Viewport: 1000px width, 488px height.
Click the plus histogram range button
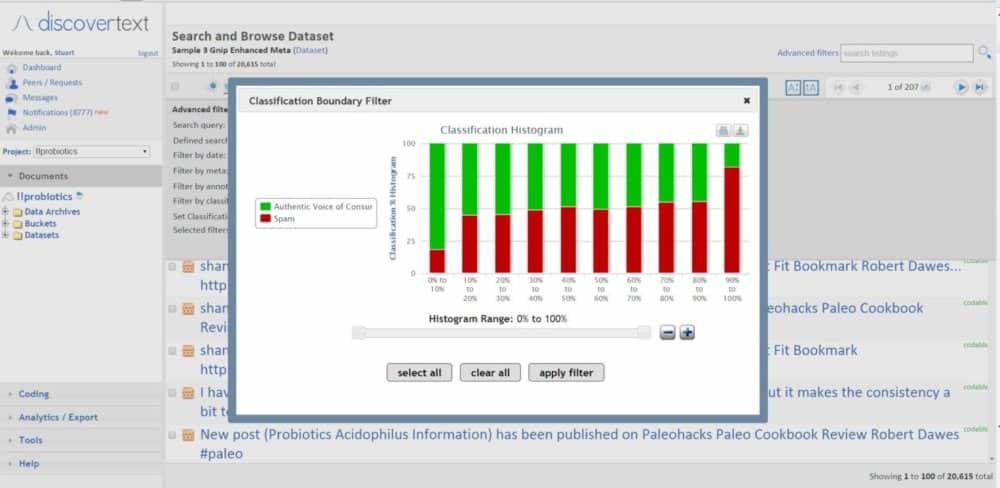(687, 332)
